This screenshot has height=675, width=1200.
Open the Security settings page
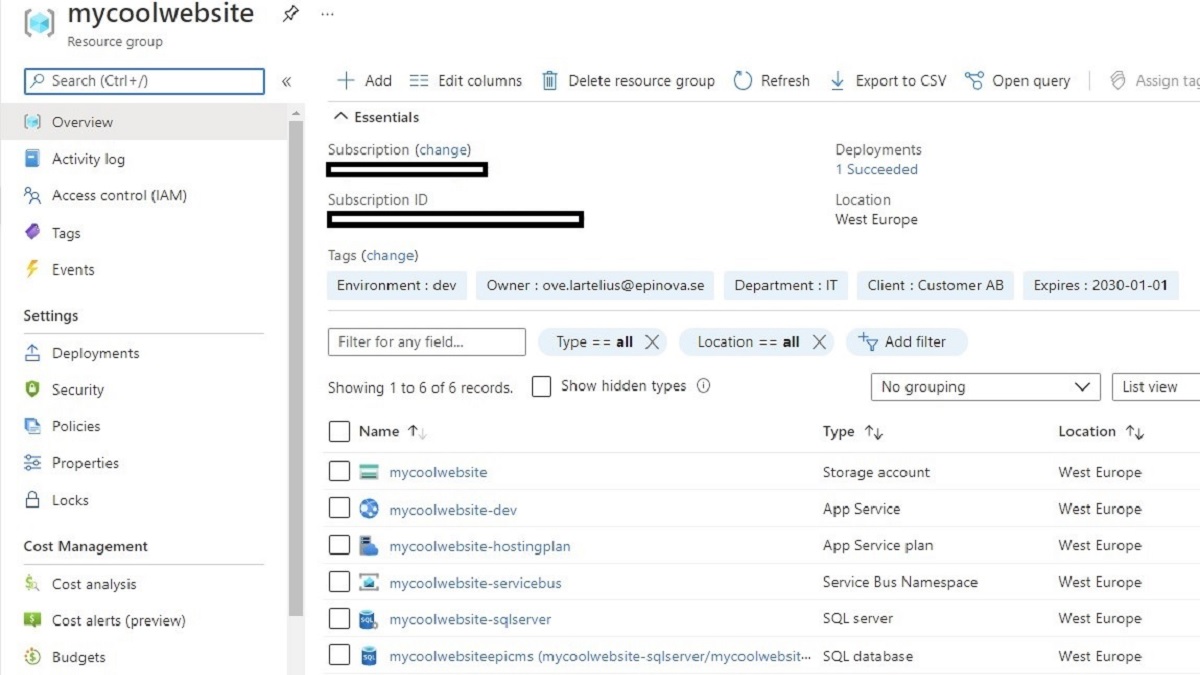80,389
